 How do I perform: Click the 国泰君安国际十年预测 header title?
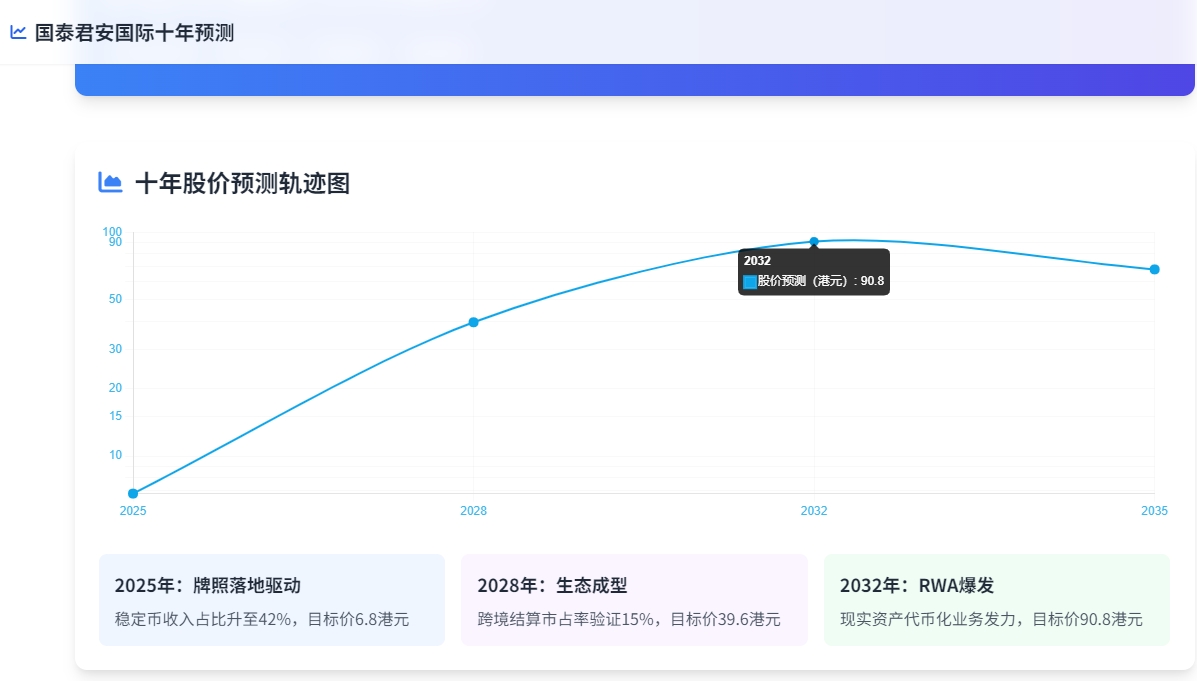(x=134, y=33)
